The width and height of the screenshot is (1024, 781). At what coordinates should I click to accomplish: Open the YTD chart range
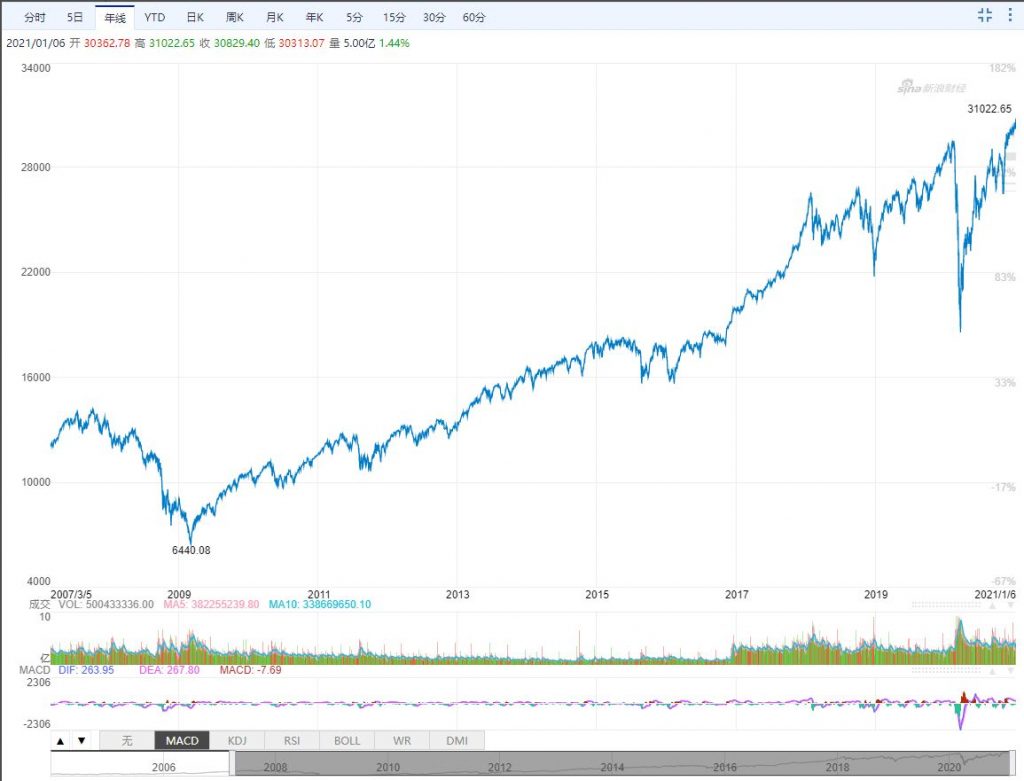pyautogui.click(x=155, y=18)
